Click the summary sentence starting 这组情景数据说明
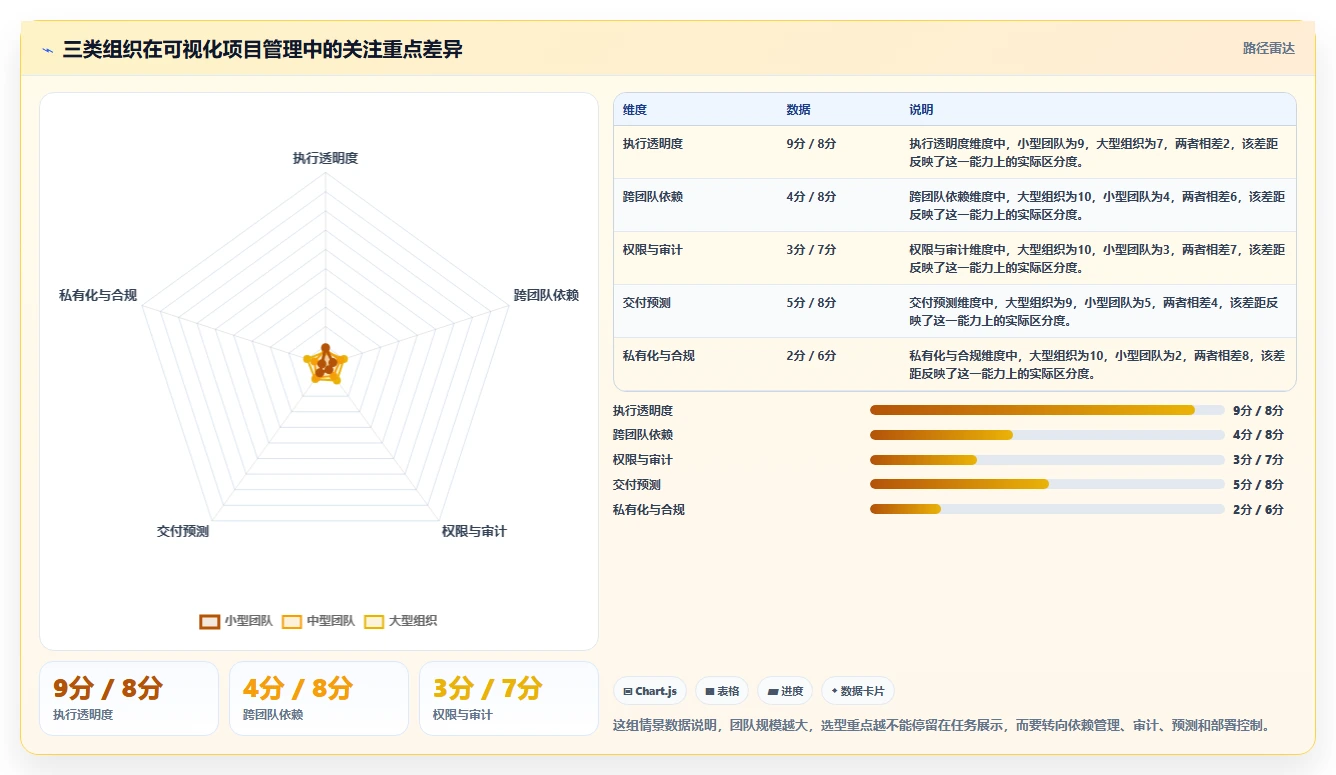 944,725
